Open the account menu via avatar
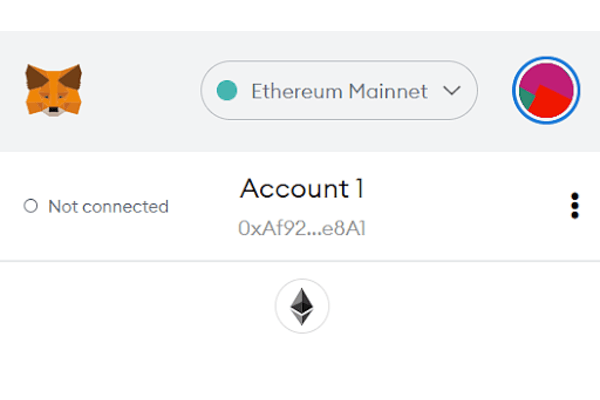 pyautogui.click(x=546, y=91)
